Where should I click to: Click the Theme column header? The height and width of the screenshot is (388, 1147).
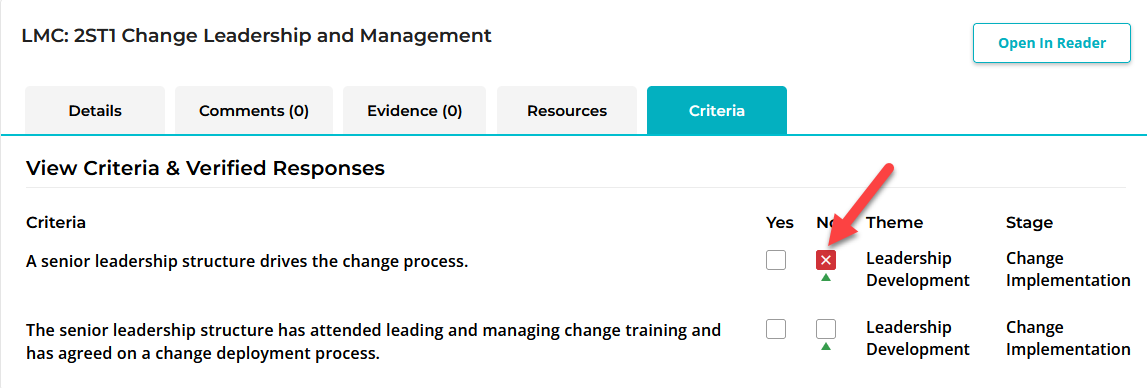(895, 223)
